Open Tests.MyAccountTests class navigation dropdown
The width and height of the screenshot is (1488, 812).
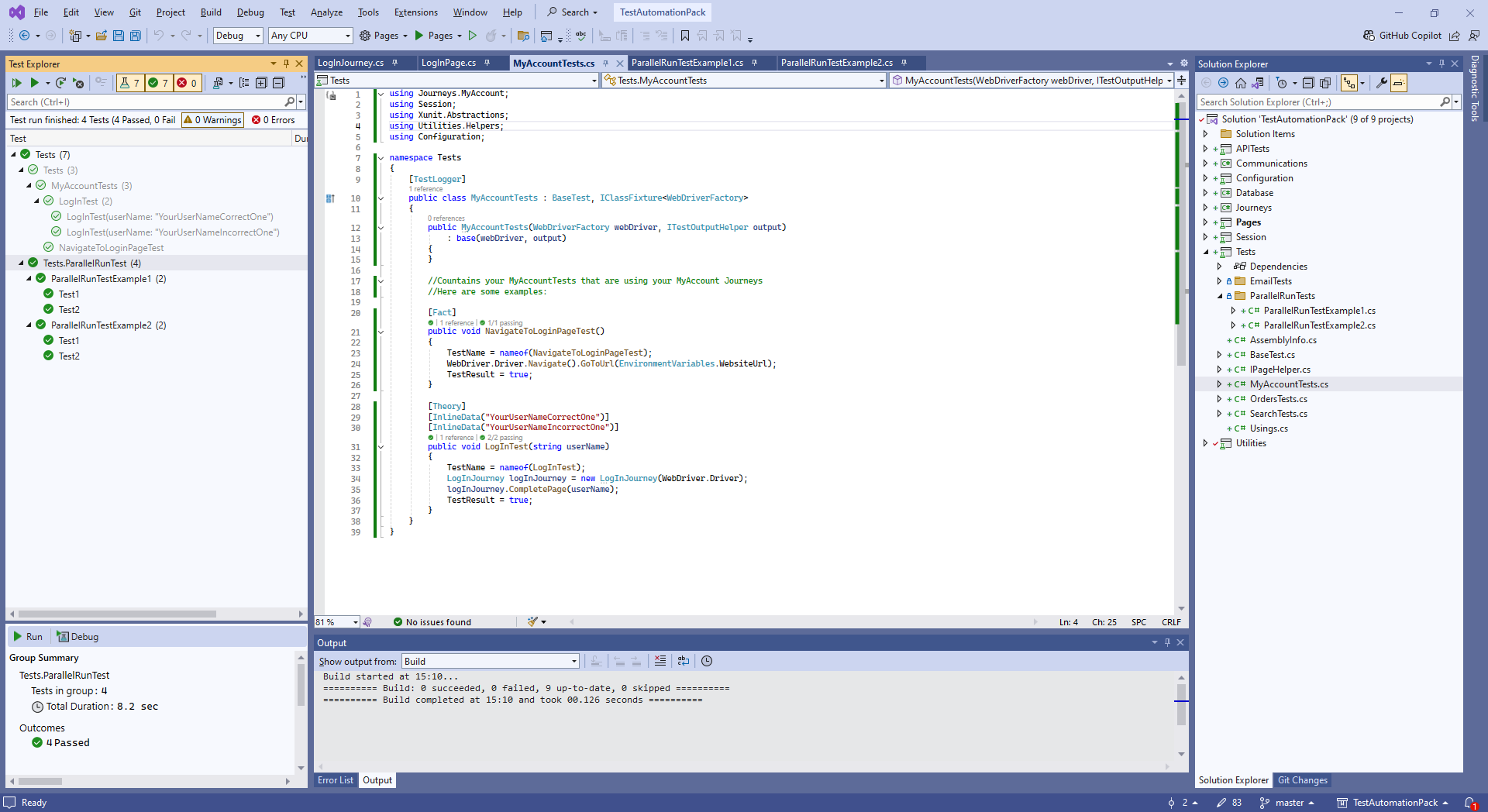pyautogui.click(x=744, y=81)
